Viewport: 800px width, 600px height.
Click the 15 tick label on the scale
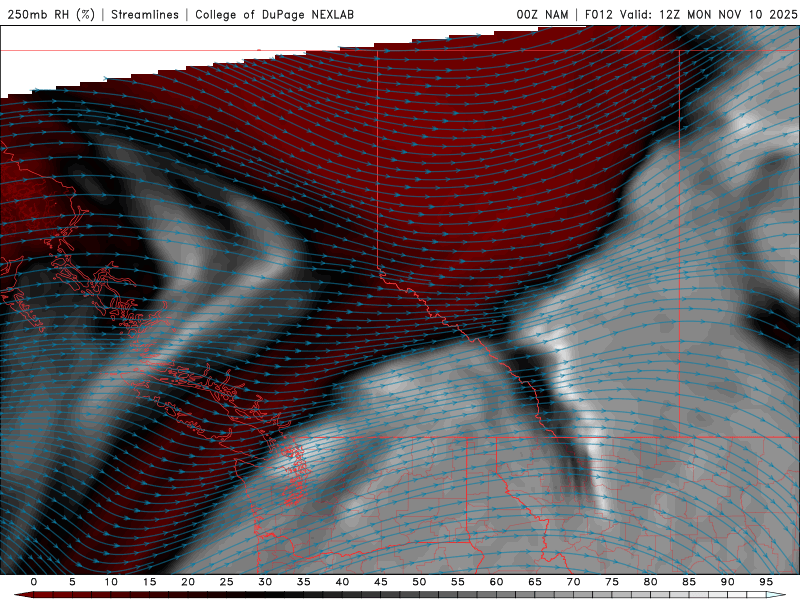click(149, 582)
